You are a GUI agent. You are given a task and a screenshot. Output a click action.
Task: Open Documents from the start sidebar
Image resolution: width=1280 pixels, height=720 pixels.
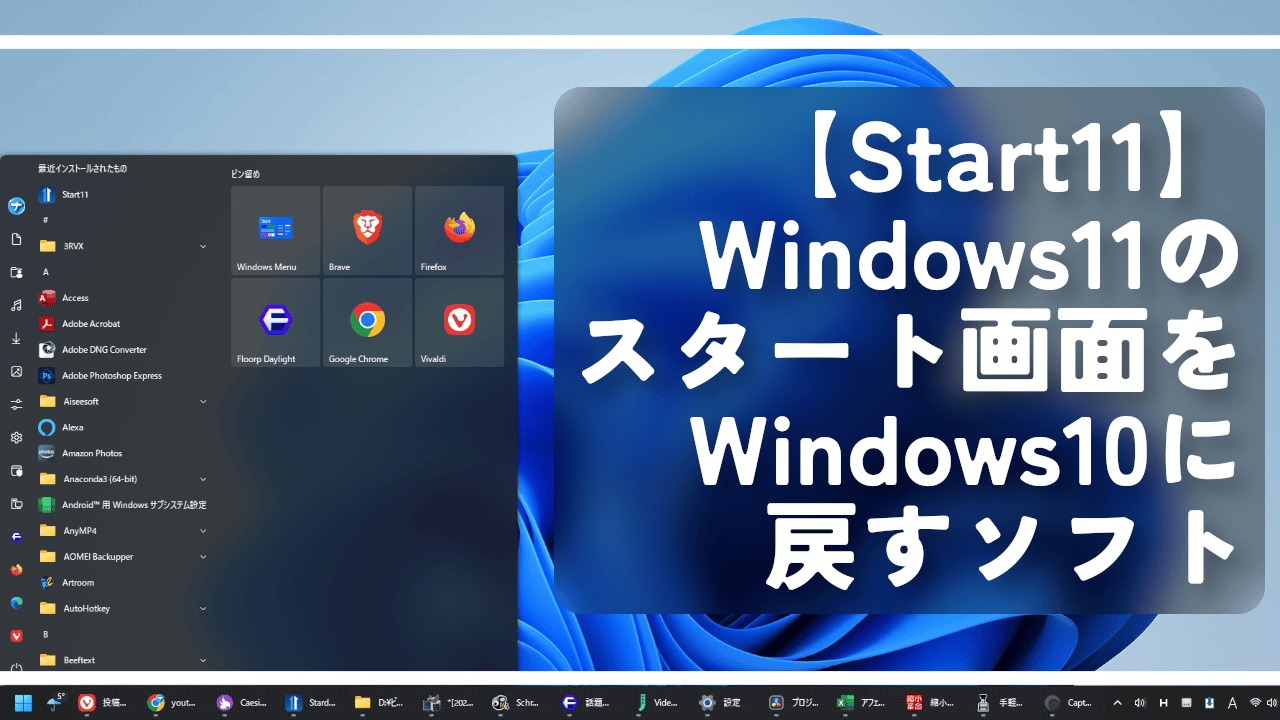[x=16, y=239]
